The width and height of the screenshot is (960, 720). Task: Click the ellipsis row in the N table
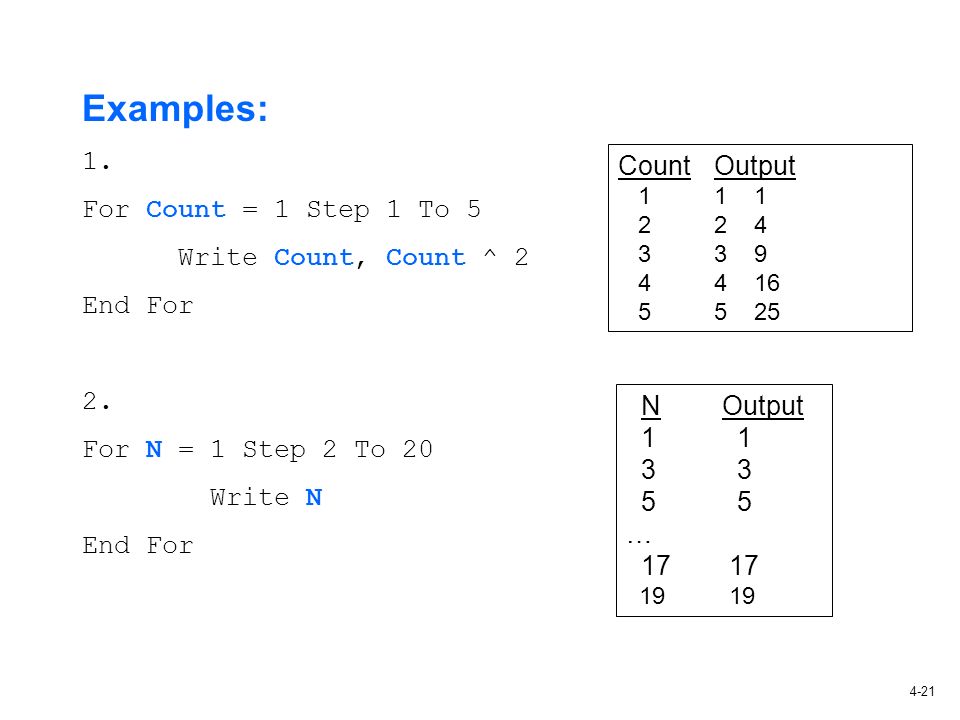(x=639, y=541)
